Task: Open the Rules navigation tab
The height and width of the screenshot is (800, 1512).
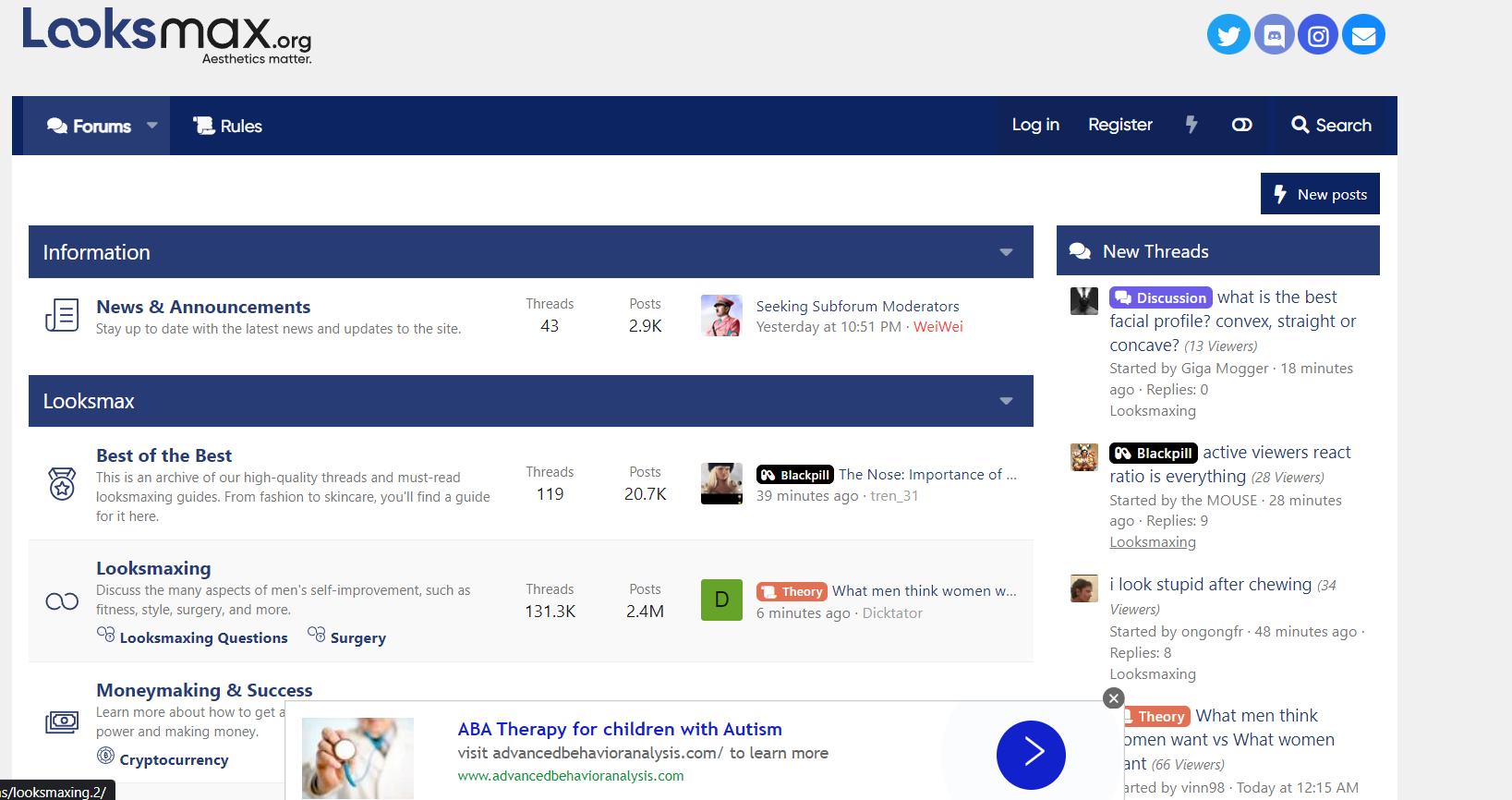Action: [227, 126]
